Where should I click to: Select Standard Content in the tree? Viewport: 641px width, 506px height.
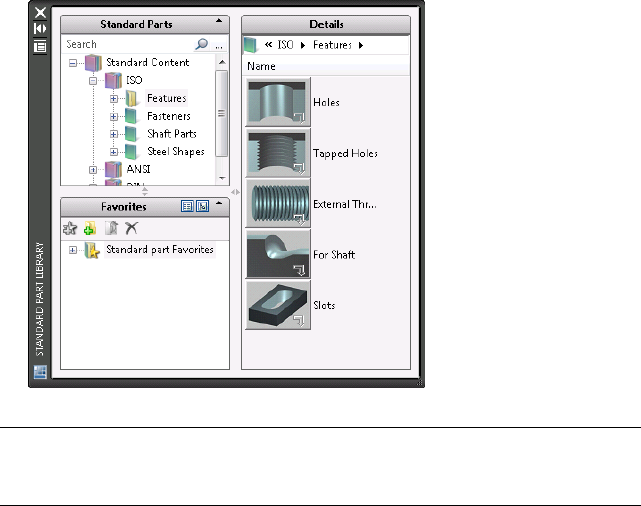pyautogui.click(x=148, y=63)
